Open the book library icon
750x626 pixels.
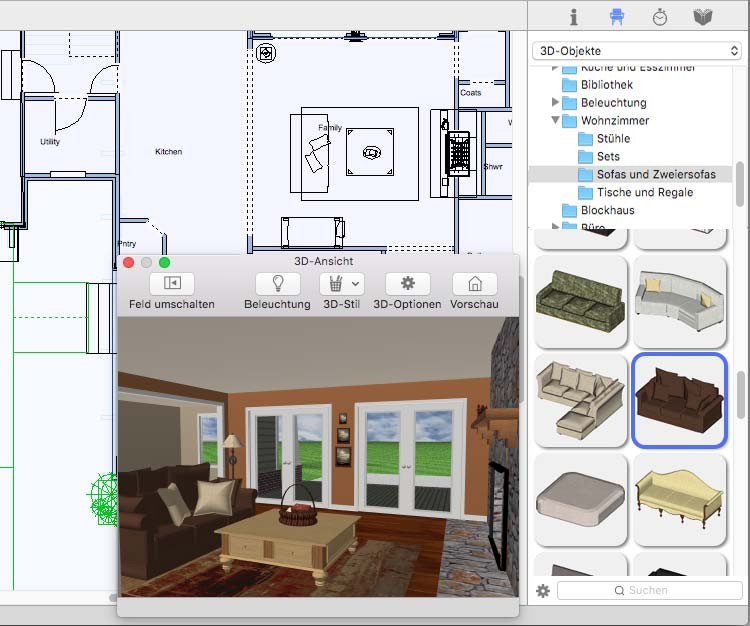coord(703,17)
